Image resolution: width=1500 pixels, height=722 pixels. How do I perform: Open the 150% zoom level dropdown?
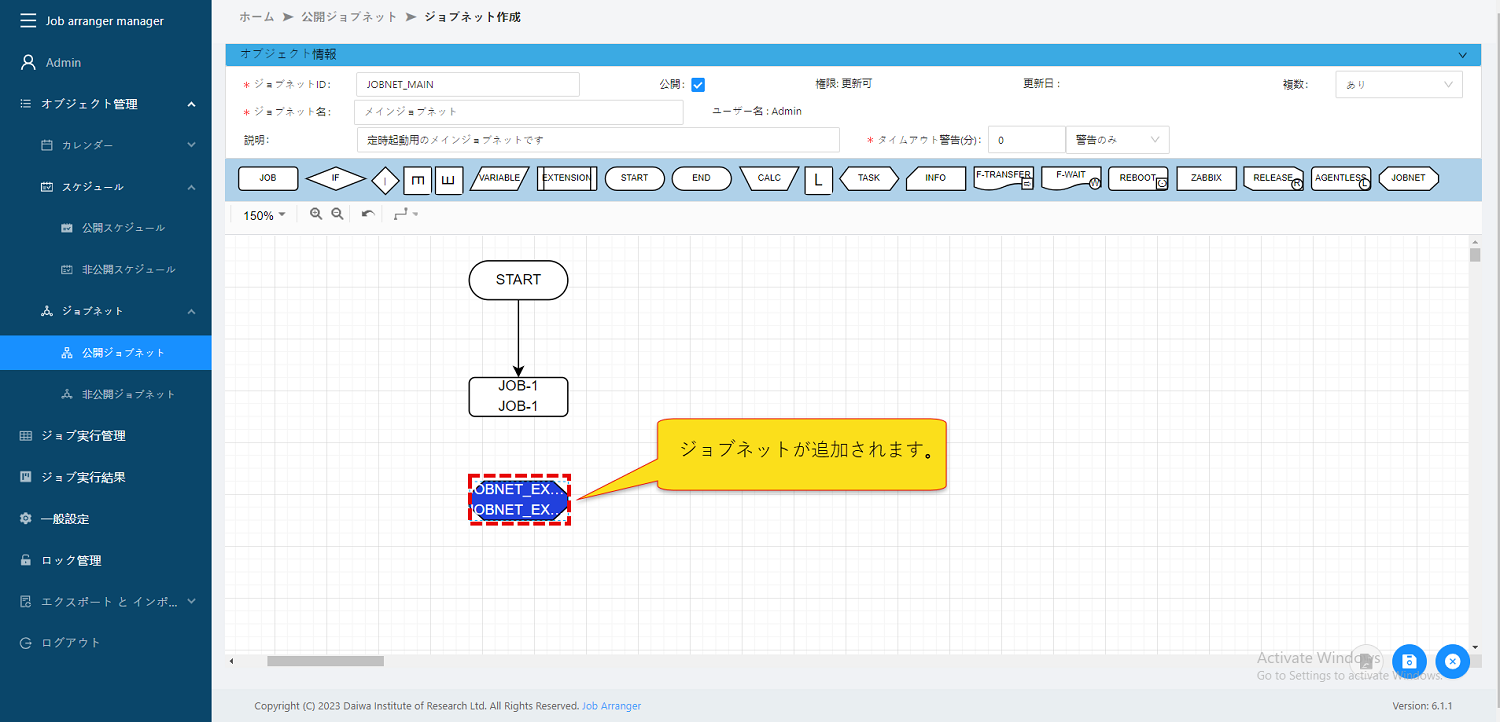[x=265, y=215]
